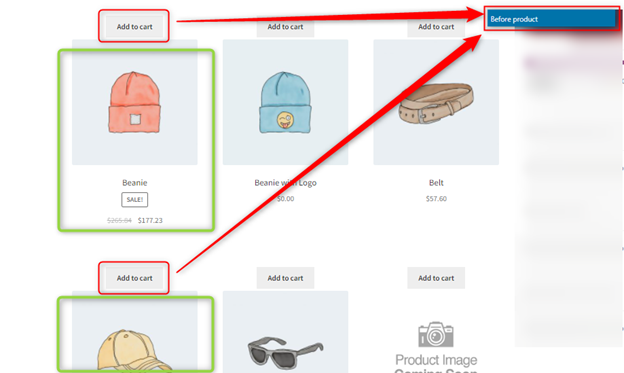Select the Before product option
Image resolution: width=624 pixels, height=373 pixels.
coord(552,19)
